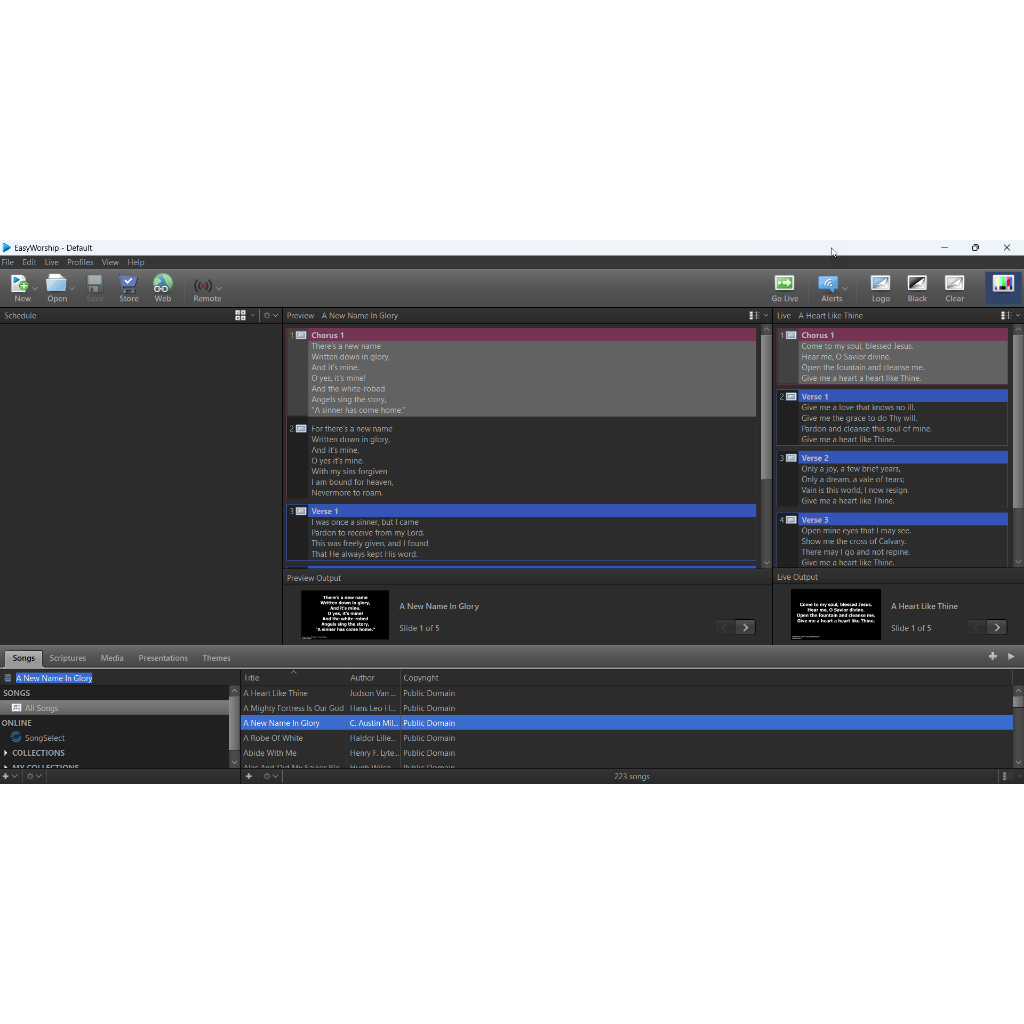Click the Preview Output slide thumbnail
Image resolution: width=1024 pixels, height=1024 pixels.
point(345,614)
